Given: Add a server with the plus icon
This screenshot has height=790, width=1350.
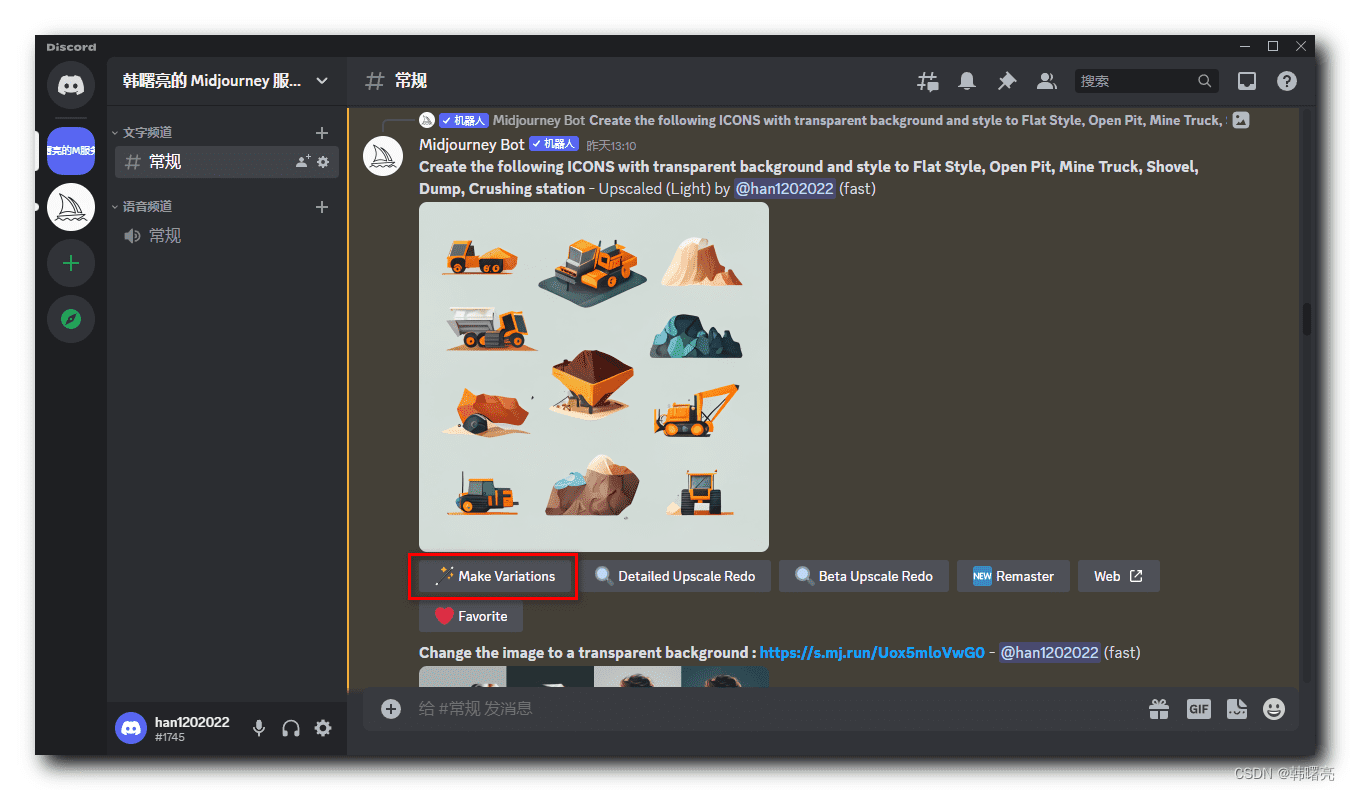Looking at the screenshot, I should click(x=71, y=263).
